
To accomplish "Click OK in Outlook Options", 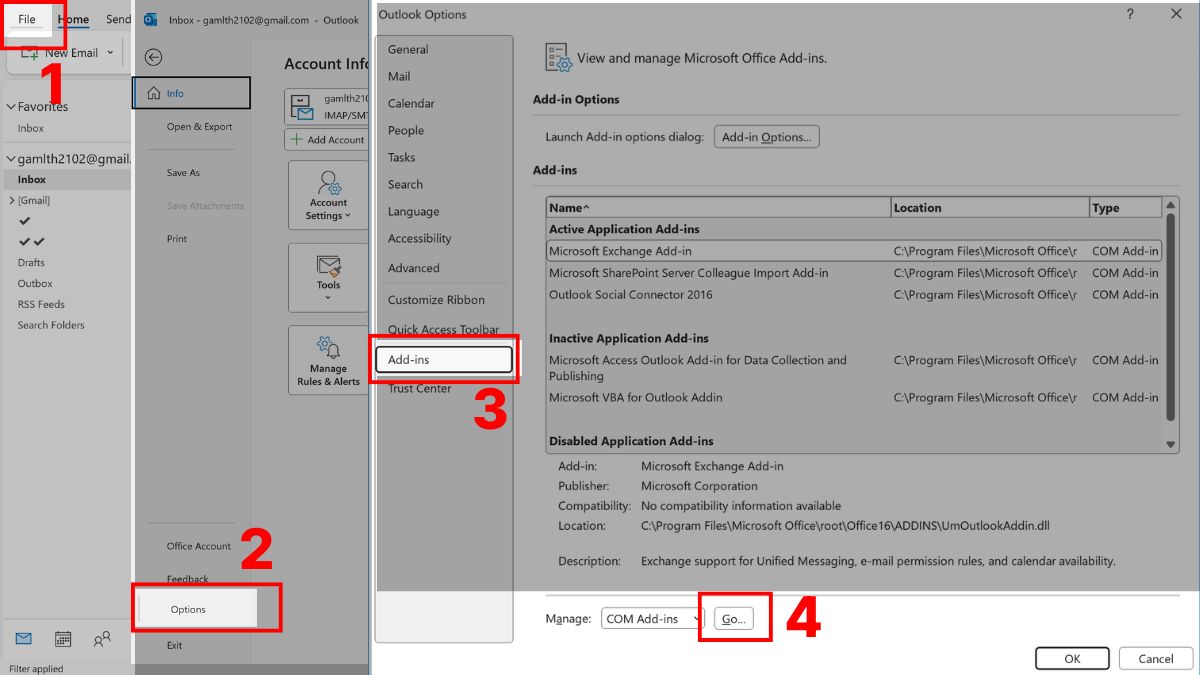I will pyautogui.click(x=1072, y=658).
